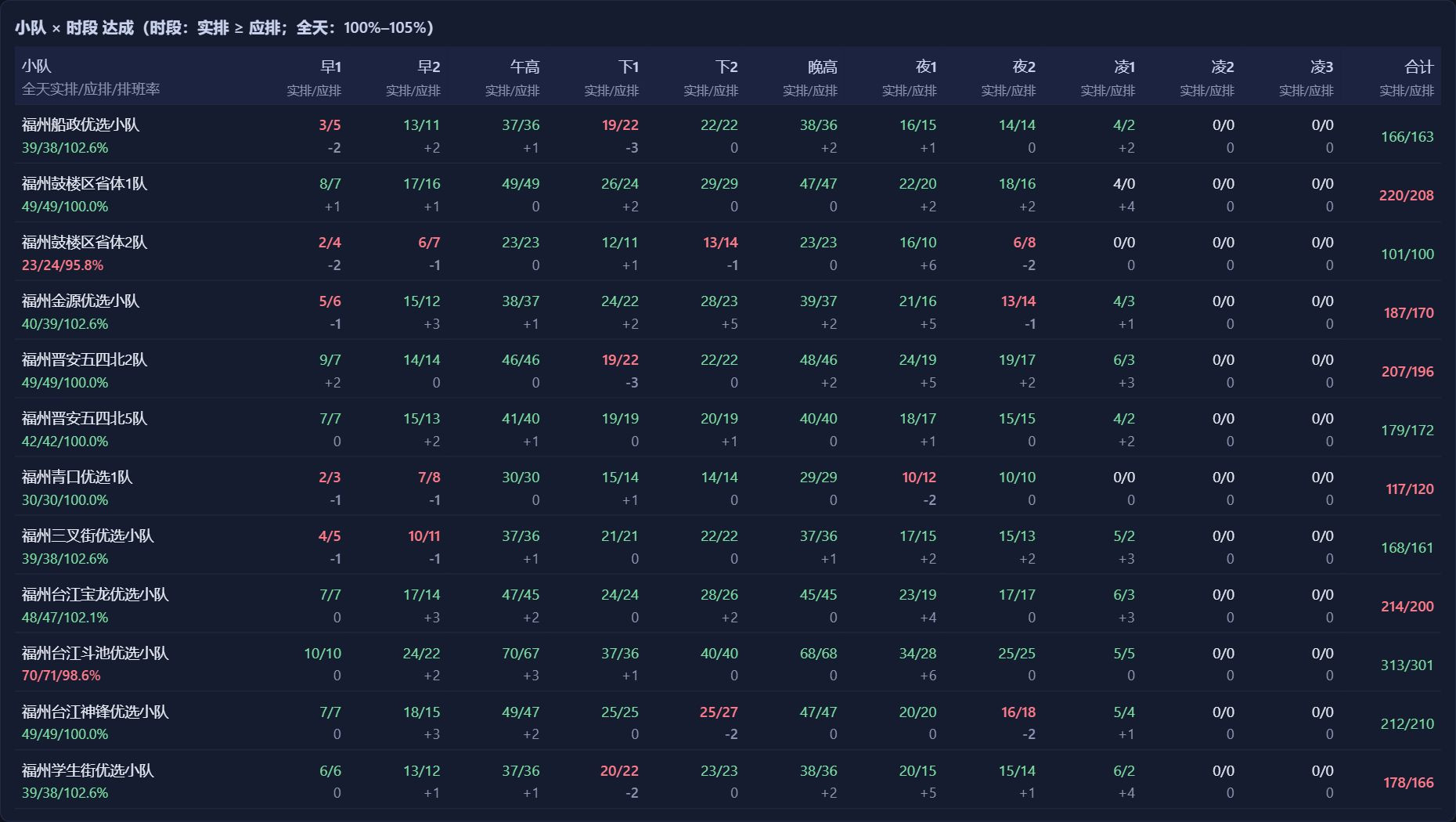
Task: Click the 41/40 午高 cell for 晋安五四北5队
Action: coord(521,419)
